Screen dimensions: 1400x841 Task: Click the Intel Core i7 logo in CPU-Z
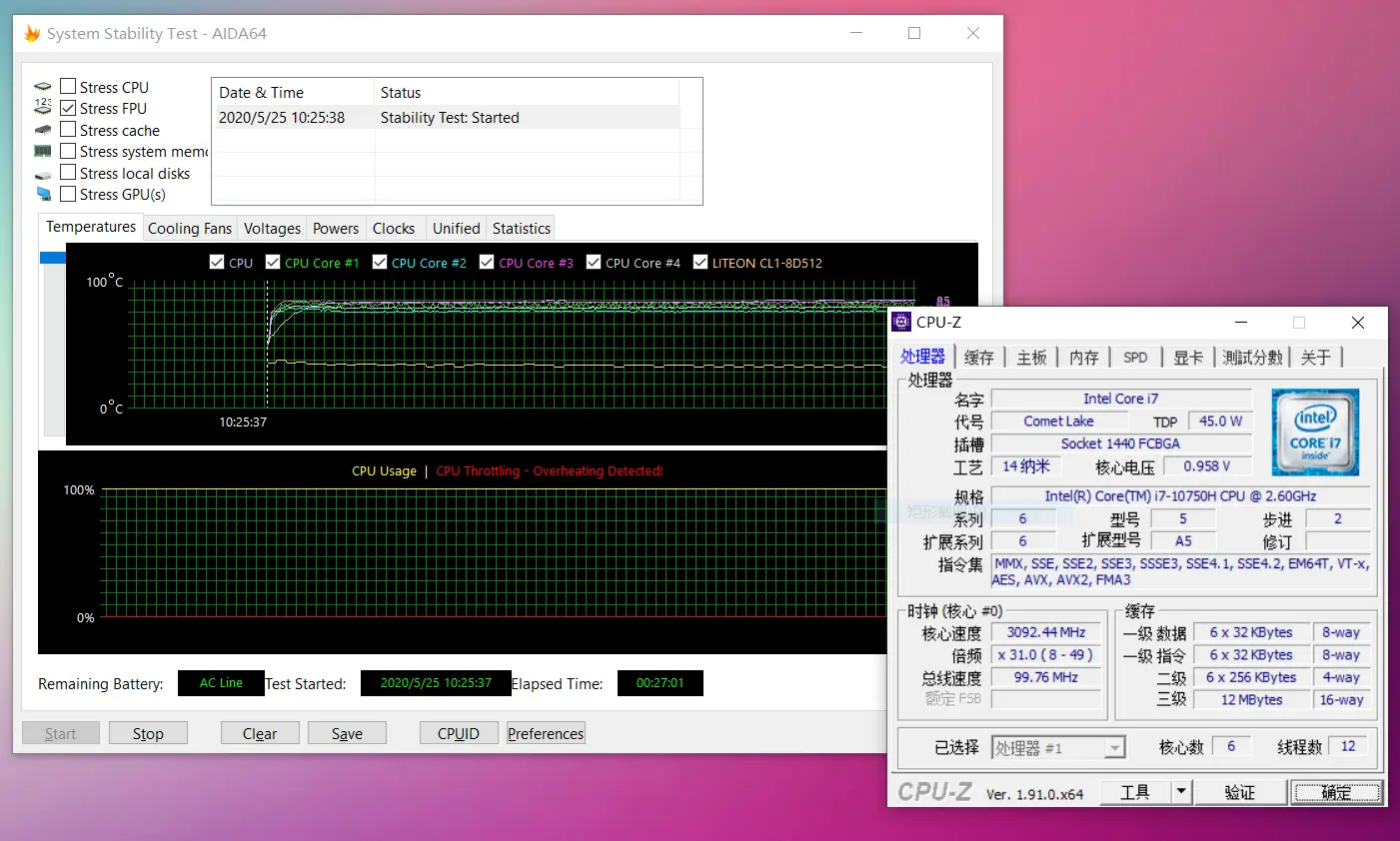1315,431
